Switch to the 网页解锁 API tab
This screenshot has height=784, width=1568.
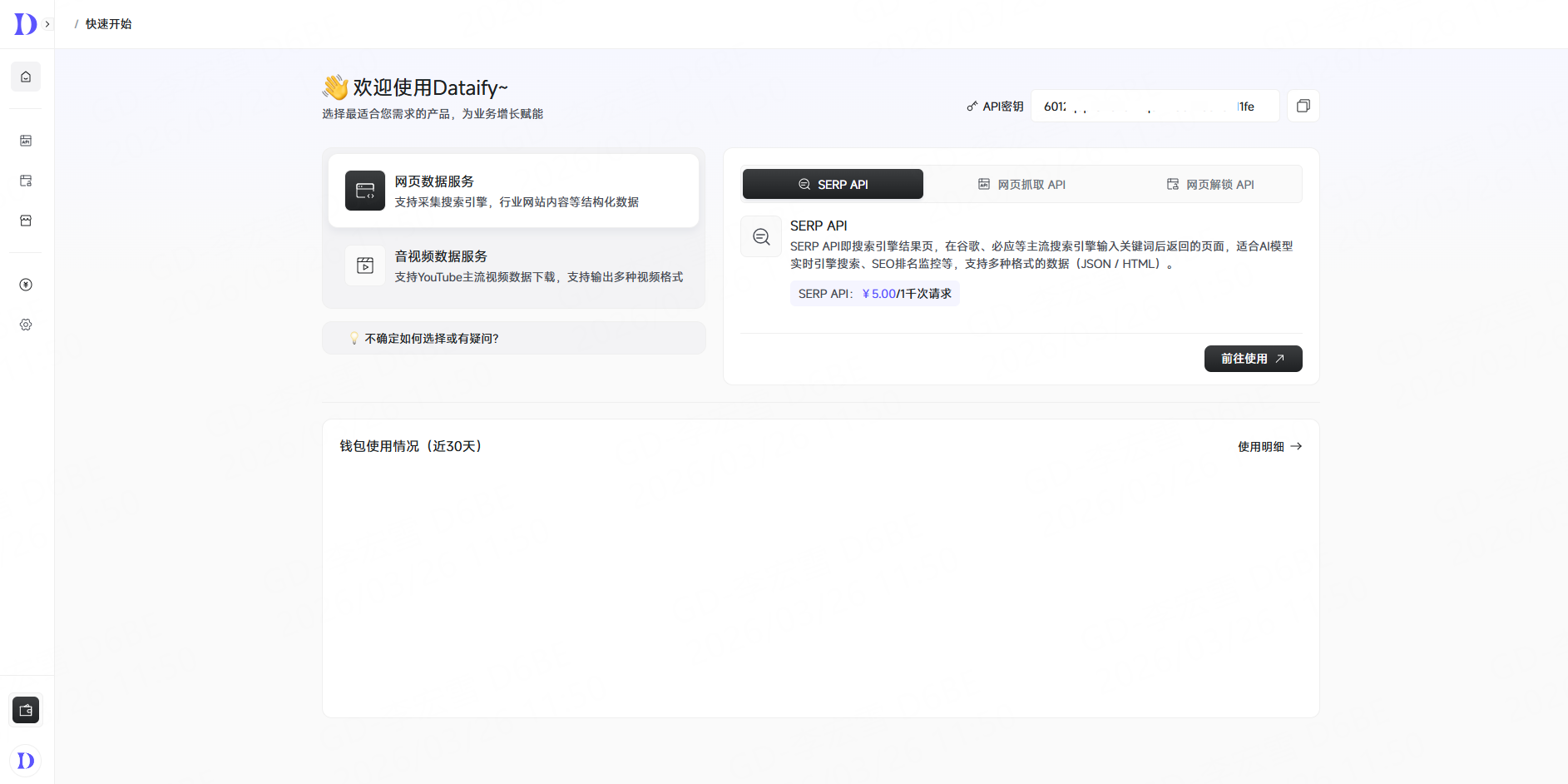click(1210, 184)
